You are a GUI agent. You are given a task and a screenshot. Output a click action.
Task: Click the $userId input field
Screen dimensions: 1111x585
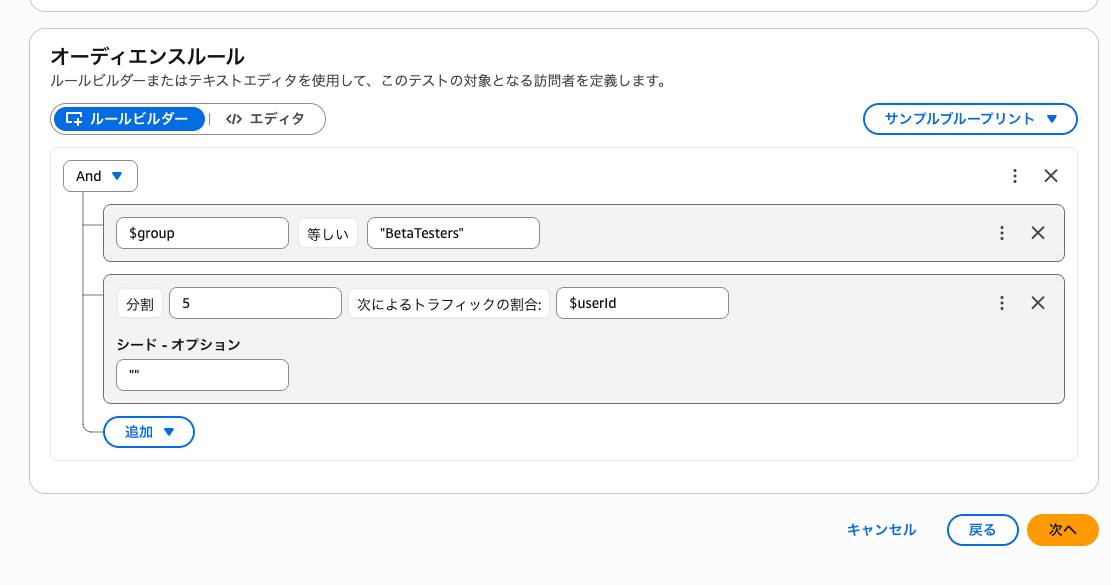click(x=642, y=303)
